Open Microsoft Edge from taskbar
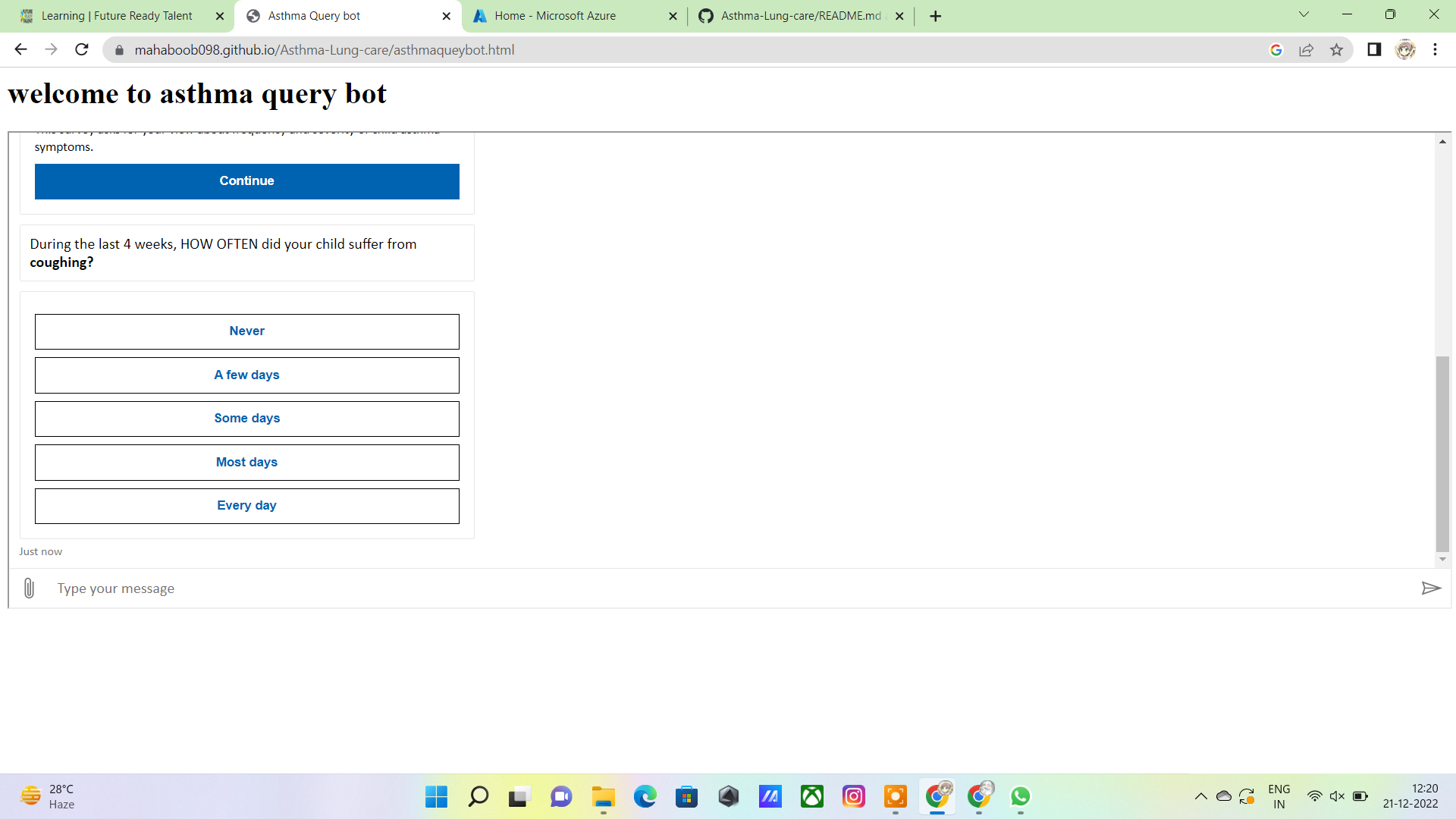The width and height of the screenshot is (1456, 819). pos(645,796)
